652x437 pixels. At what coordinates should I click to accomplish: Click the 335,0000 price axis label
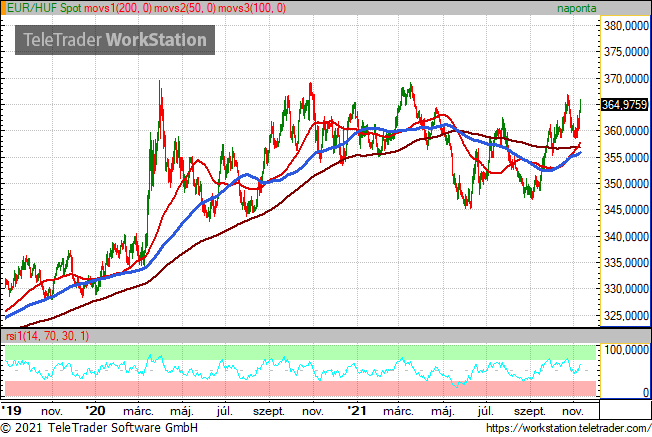[x=626, y=263]
